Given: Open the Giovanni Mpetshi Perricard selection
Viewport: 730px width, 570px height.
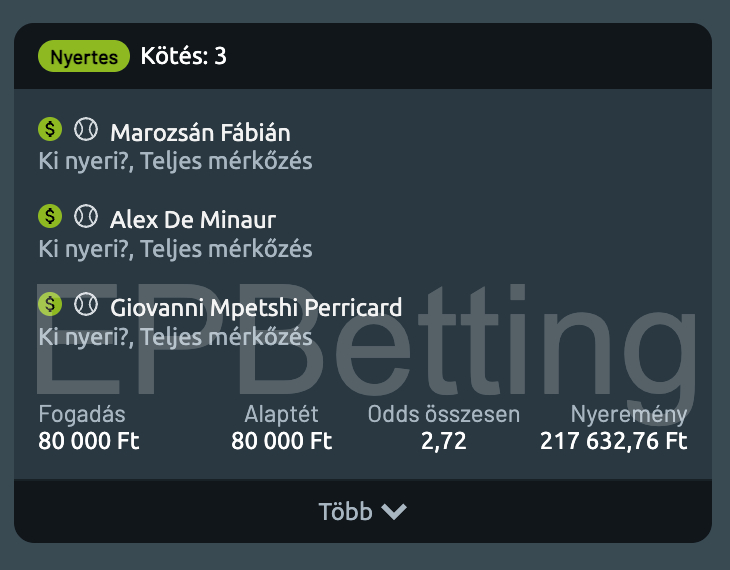Looking at the screenshot, I should point(256,307).
